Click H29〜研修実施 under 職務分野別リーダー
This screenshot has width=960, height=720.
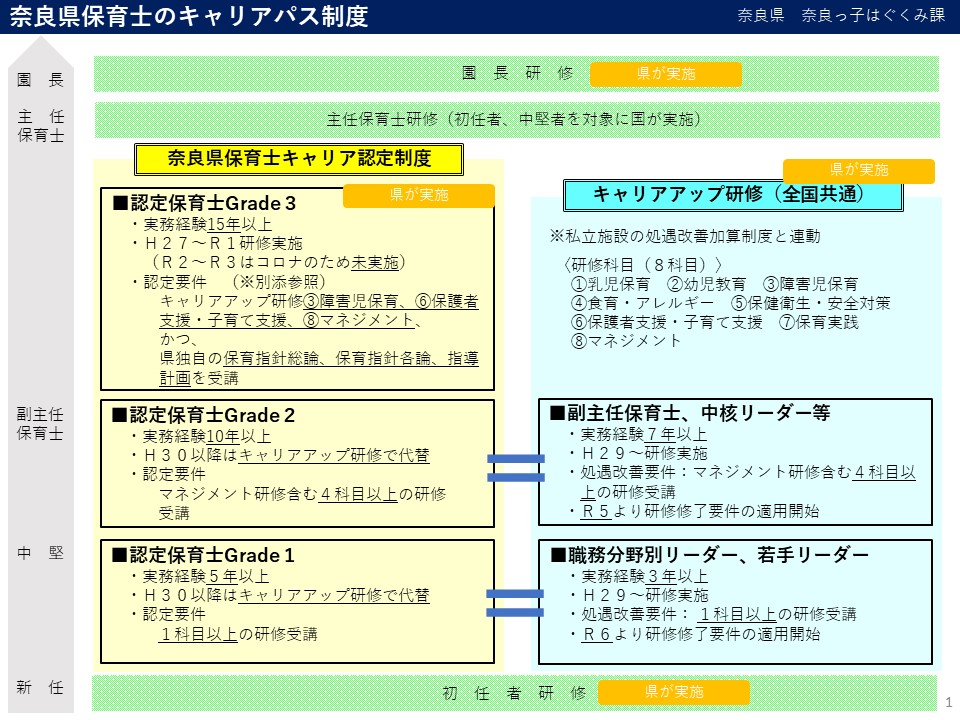[645, 596]
